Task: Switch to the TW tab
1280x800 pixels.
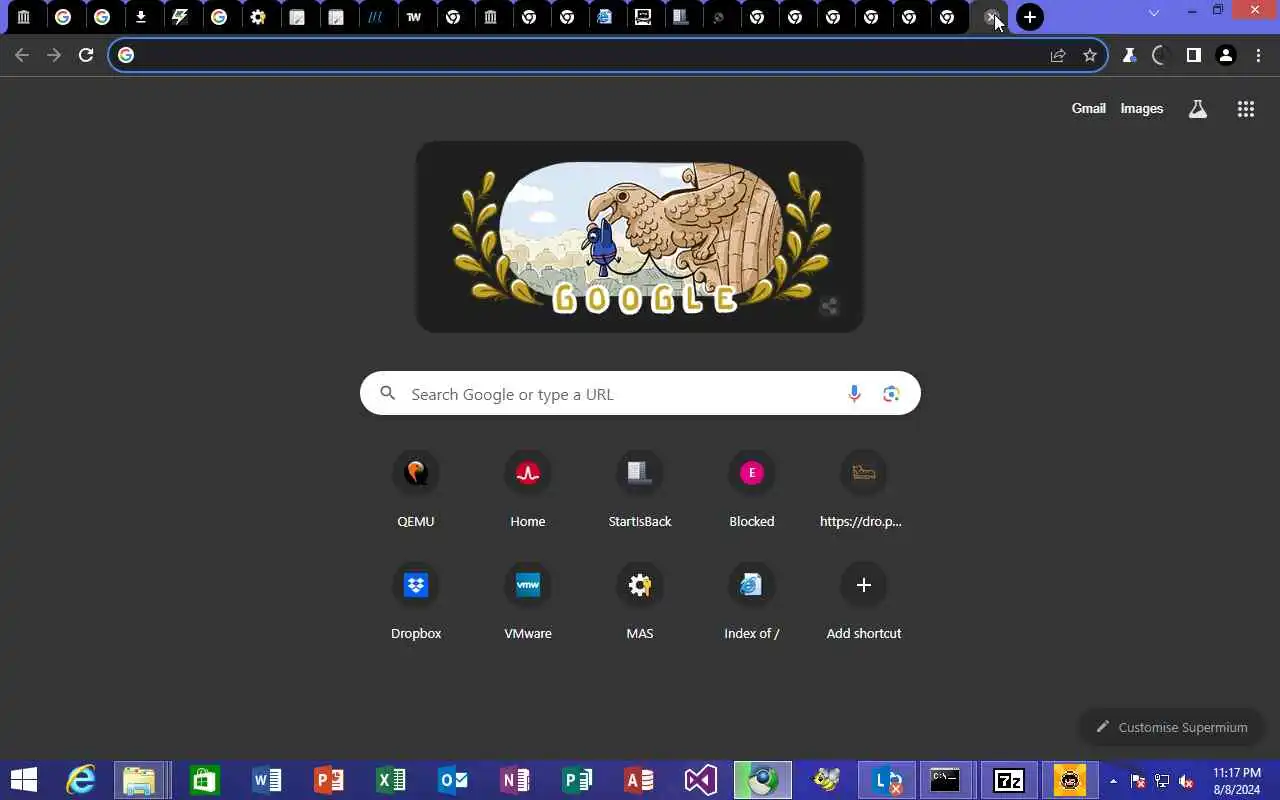Action: [x=414, y=17]
